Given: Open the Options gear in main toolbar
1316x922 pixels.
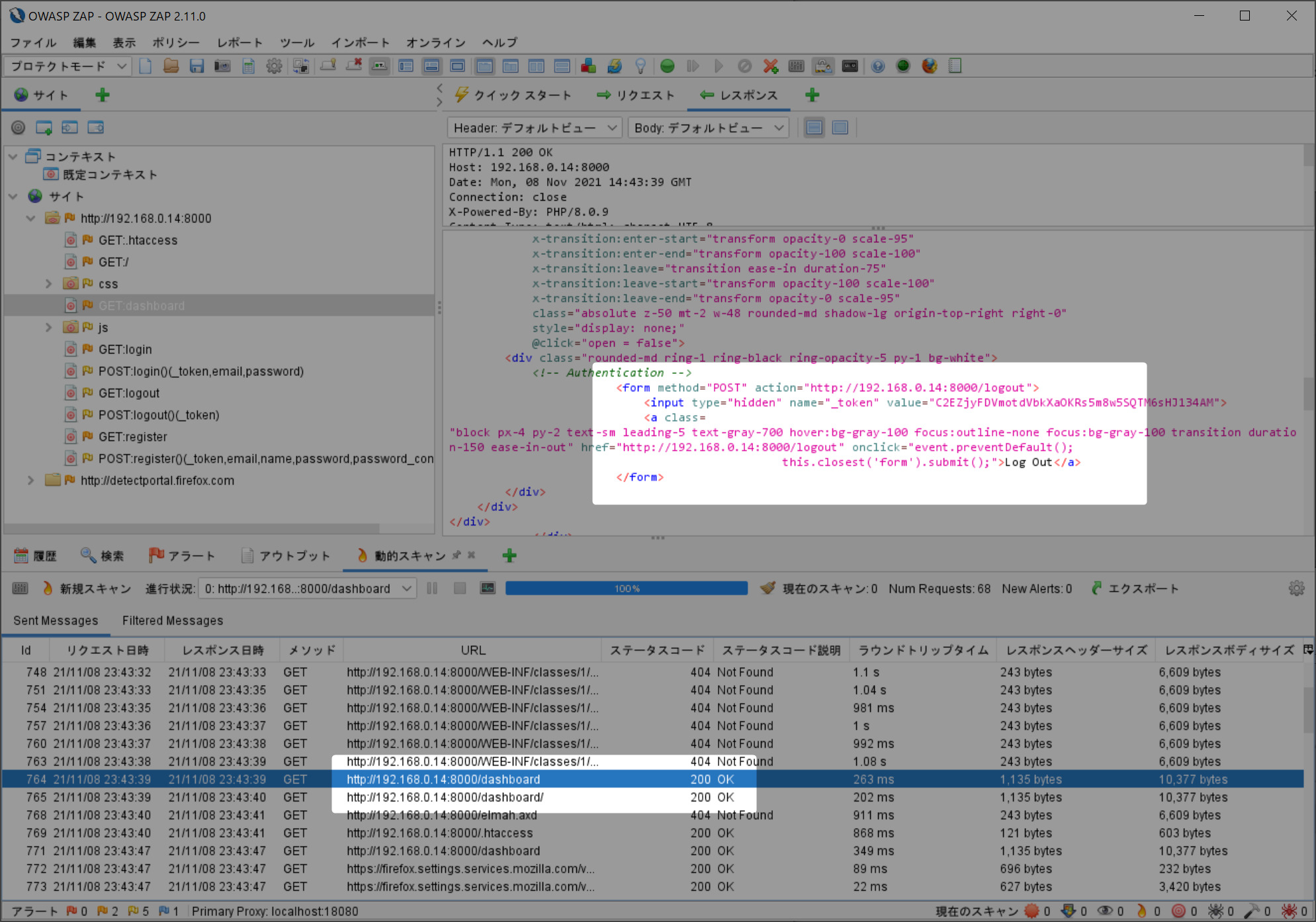Looking at the screenshot, I should (x=274, y=66).
